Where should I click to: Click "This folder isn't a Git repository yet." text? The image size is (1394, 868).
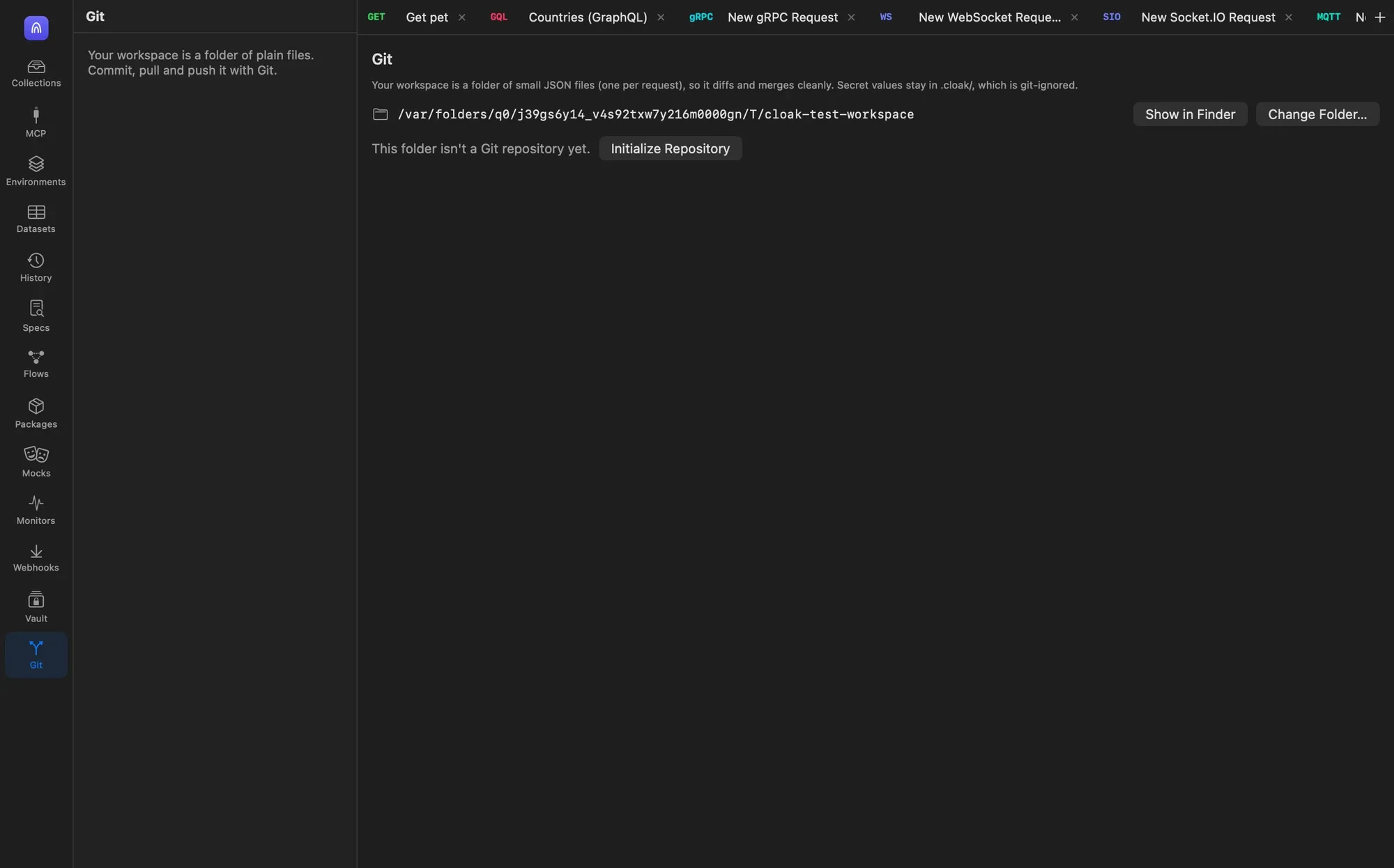pos(480,148)
